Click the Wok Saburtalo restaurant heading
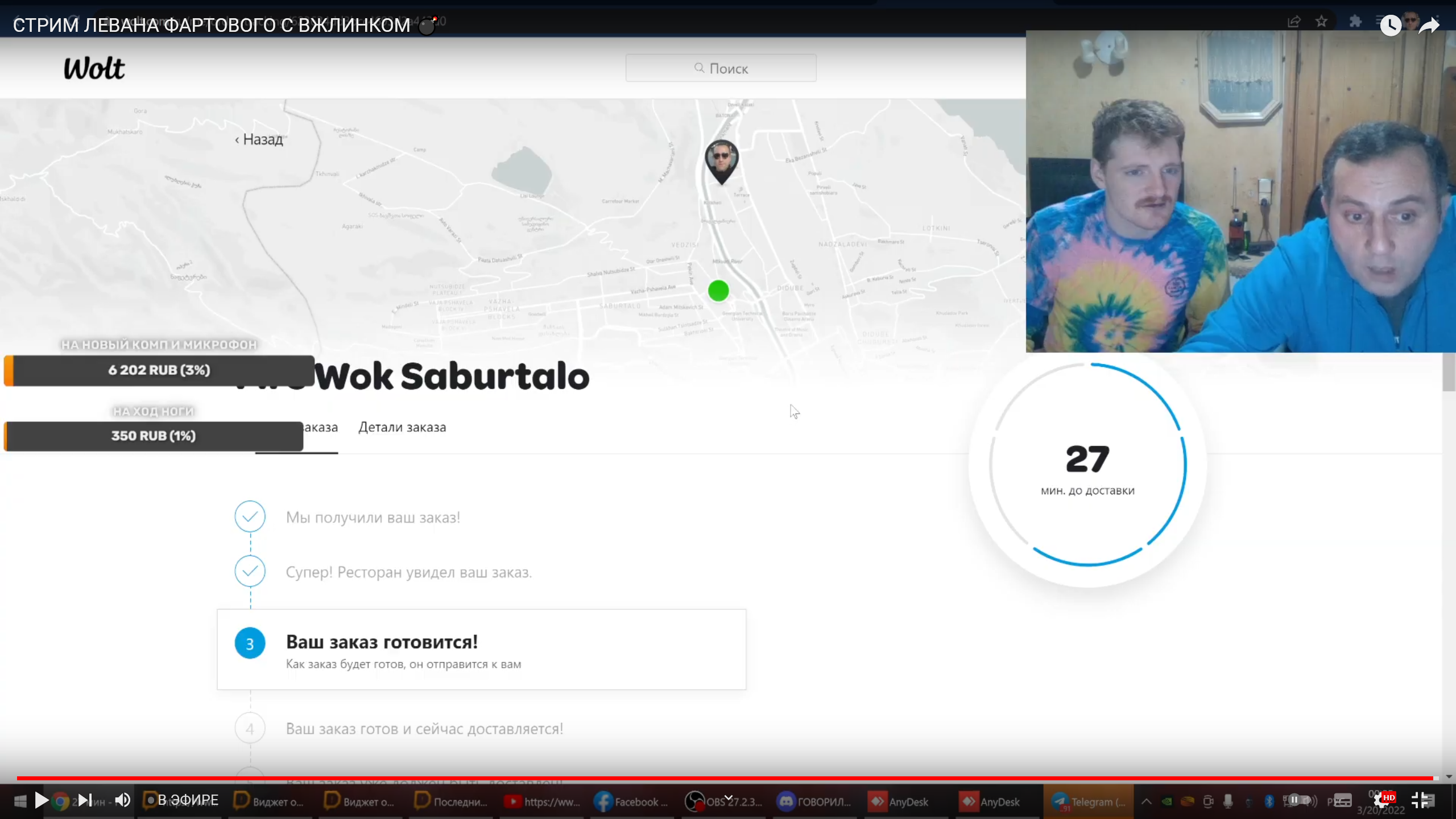 click(x=452, y=377)
